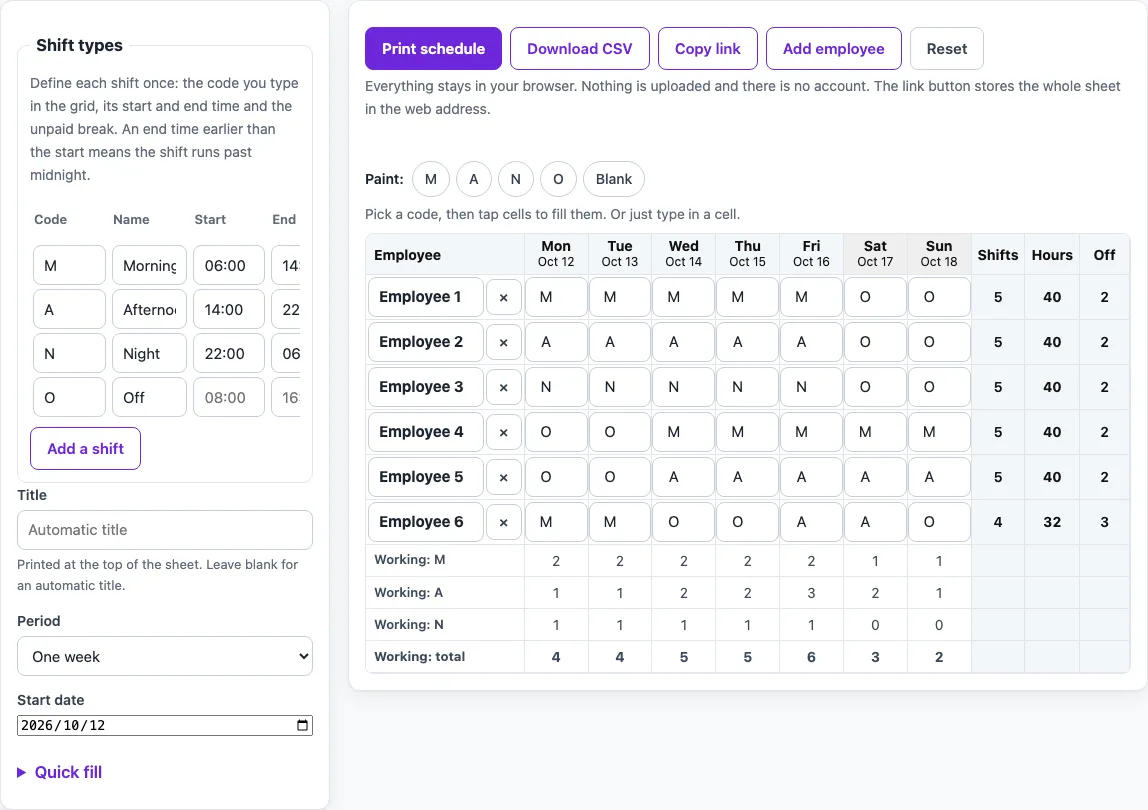Image resolution: width=1148 pixels, height=810 pixels.
Task: Edit the shift code M field
Action: pos(70,265)
